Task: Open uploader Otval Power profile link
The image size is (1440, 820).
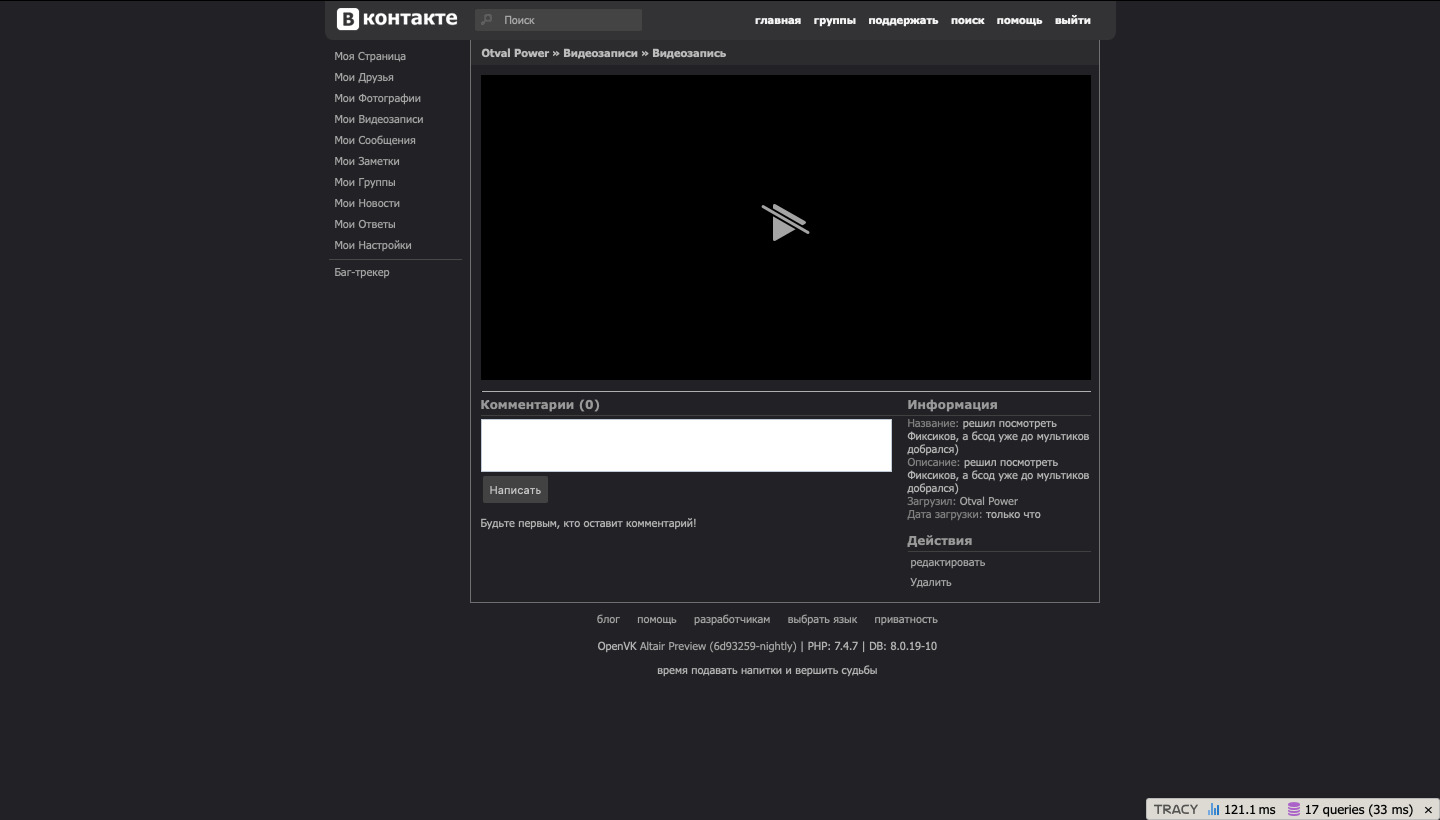Action: (989, 501)
